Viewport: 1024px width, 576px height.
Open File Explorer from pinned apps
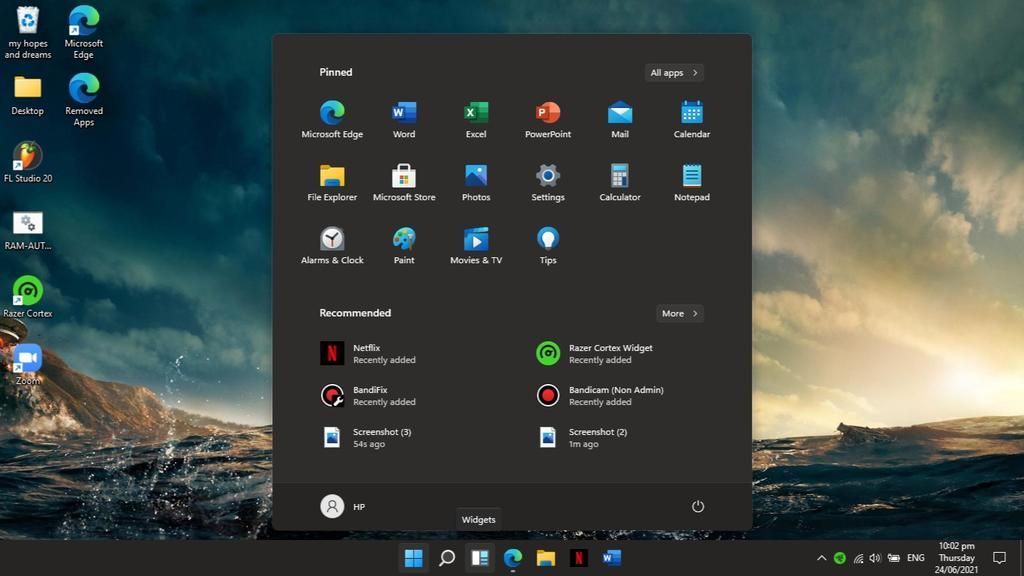point(332,183)
